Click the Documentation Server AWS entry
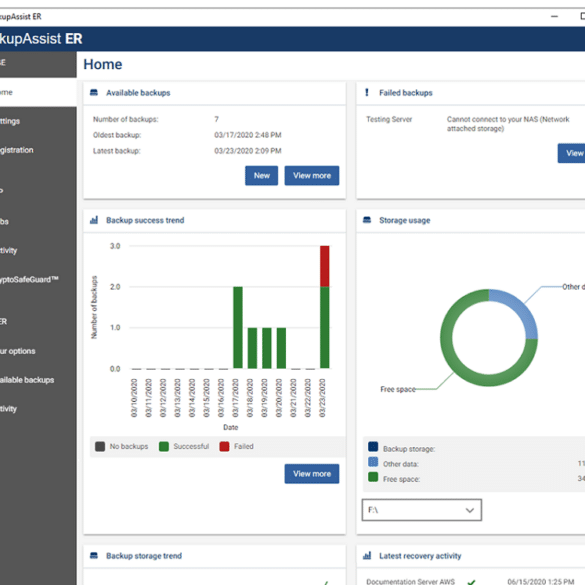Viewport: 585px width, 585px height. coord(410,581)
